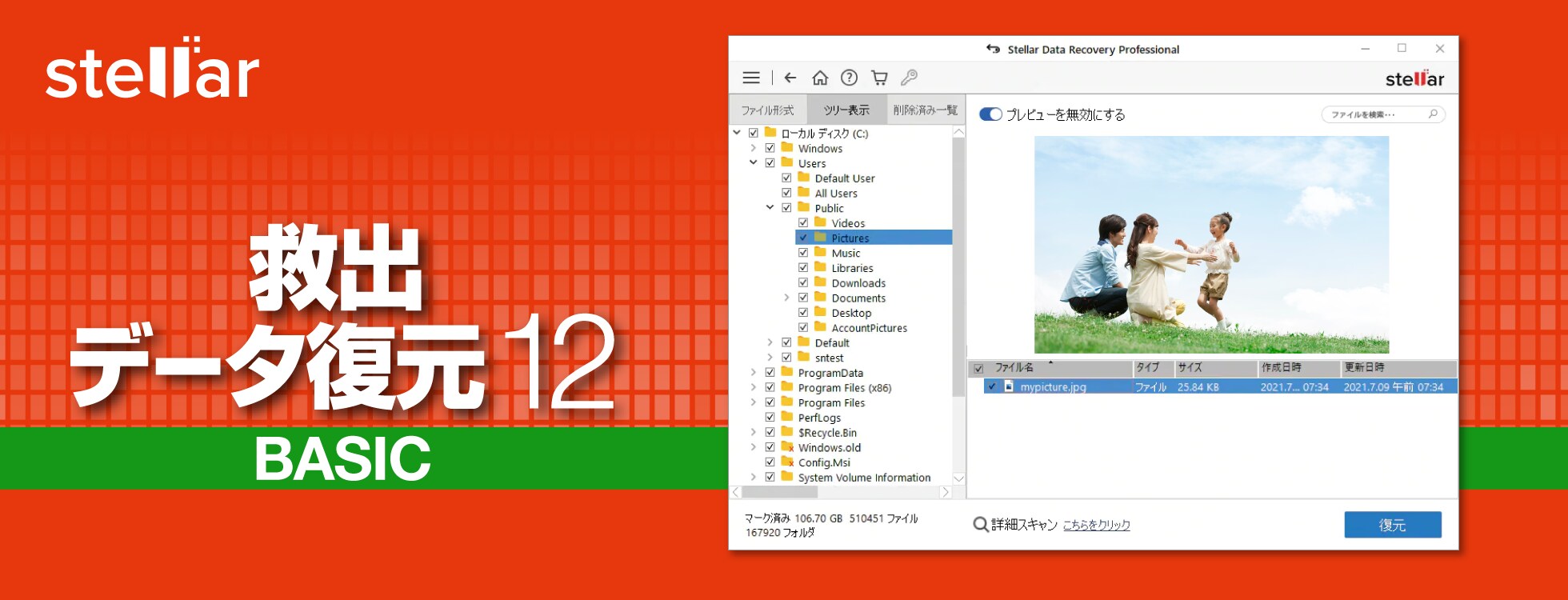Click the folder icon for ローカル ディスク (C:)
The width and height of the screenshot is (1568, 600).
771,133
